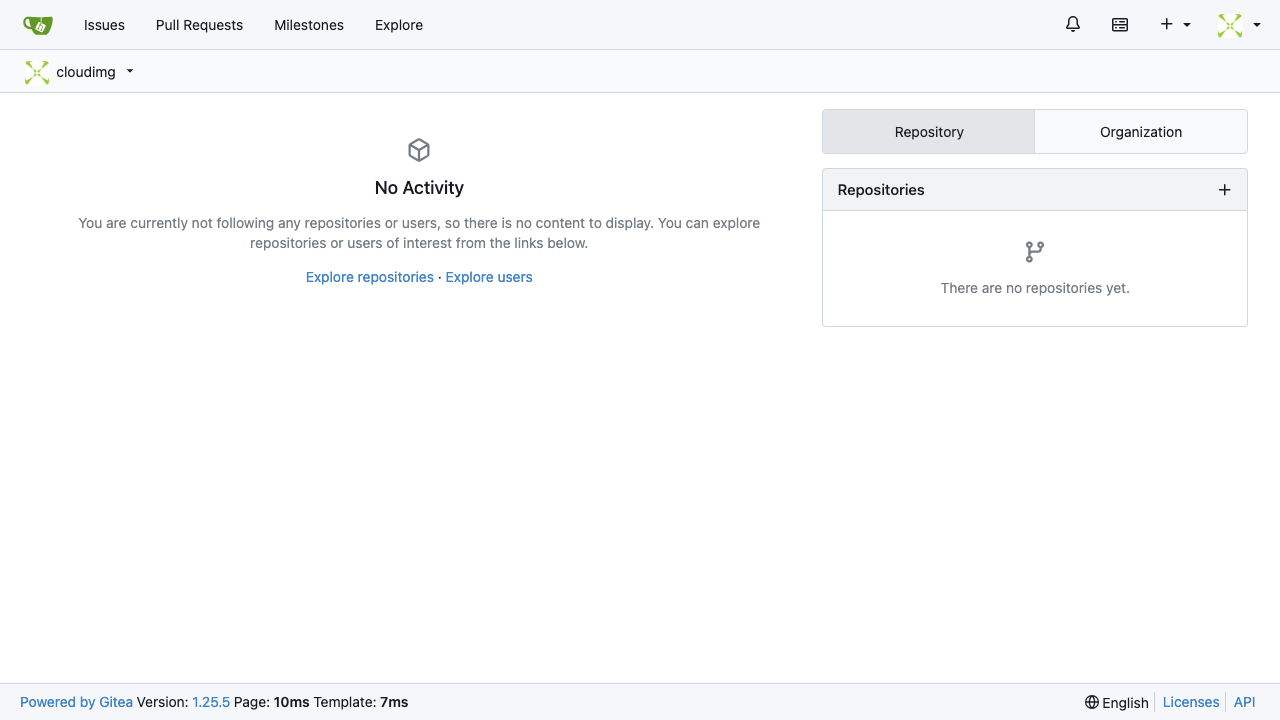Follow the Explore users link
Screen dimensions: 1280x720
pyautogui.click(x=489, y=277)
